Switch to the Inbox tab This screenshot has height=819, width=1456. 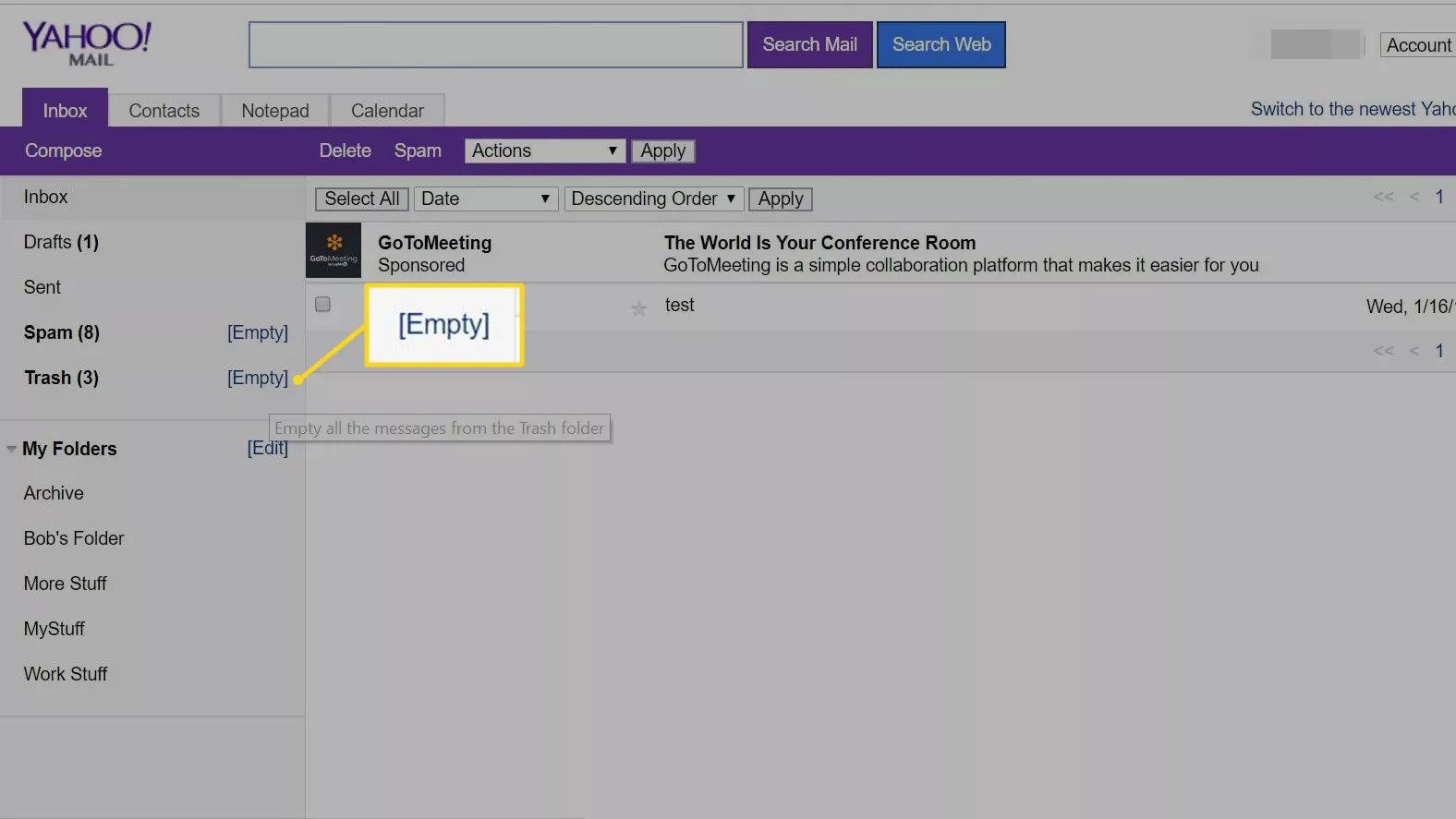pos(65,109)
